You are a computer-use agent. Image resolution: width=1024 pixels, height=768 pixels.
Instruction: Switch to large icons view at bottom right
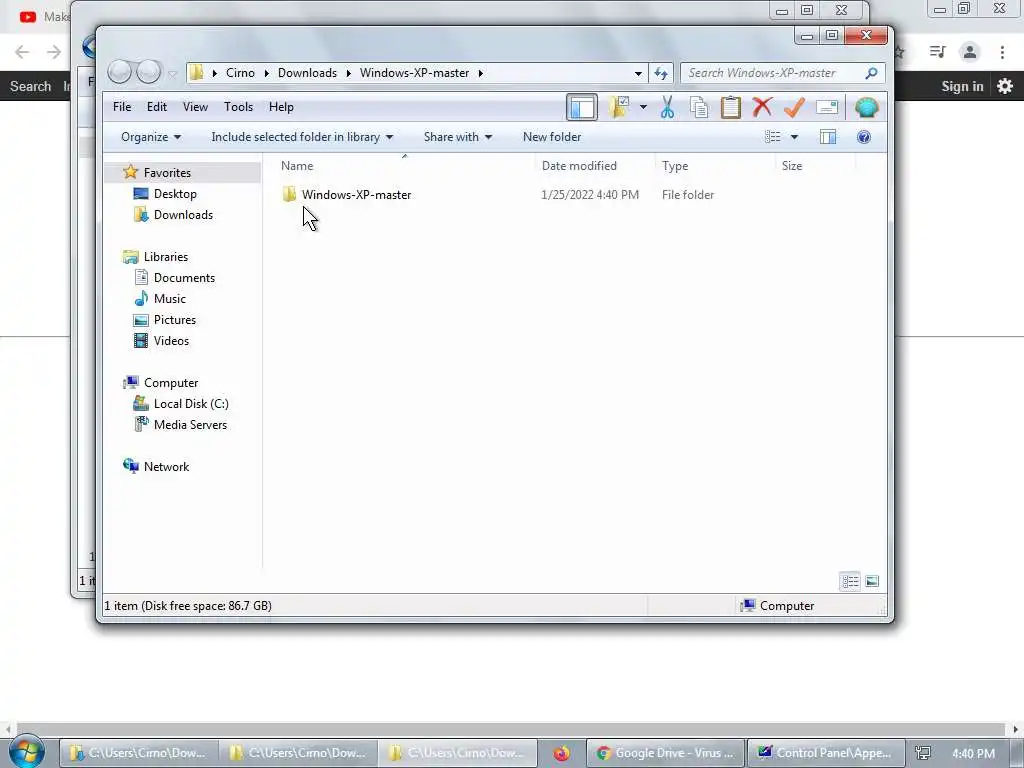click(872, 581)
